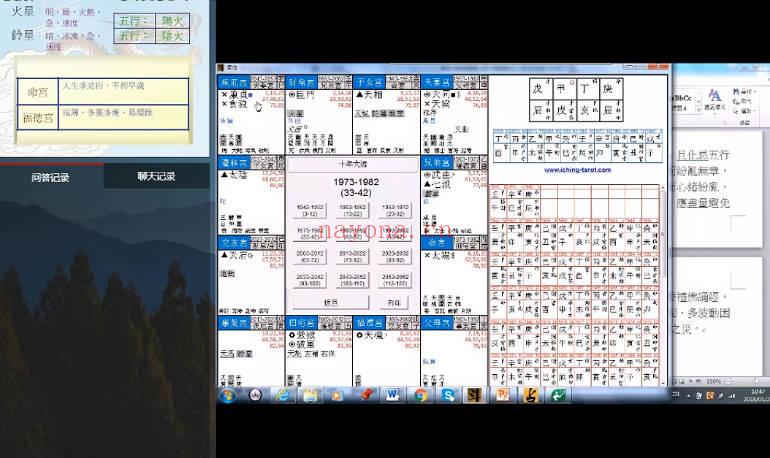Screen dimensions: 770x458
Task: Click the 天相 star in 子女宮
Action: [x=373, y=94]
